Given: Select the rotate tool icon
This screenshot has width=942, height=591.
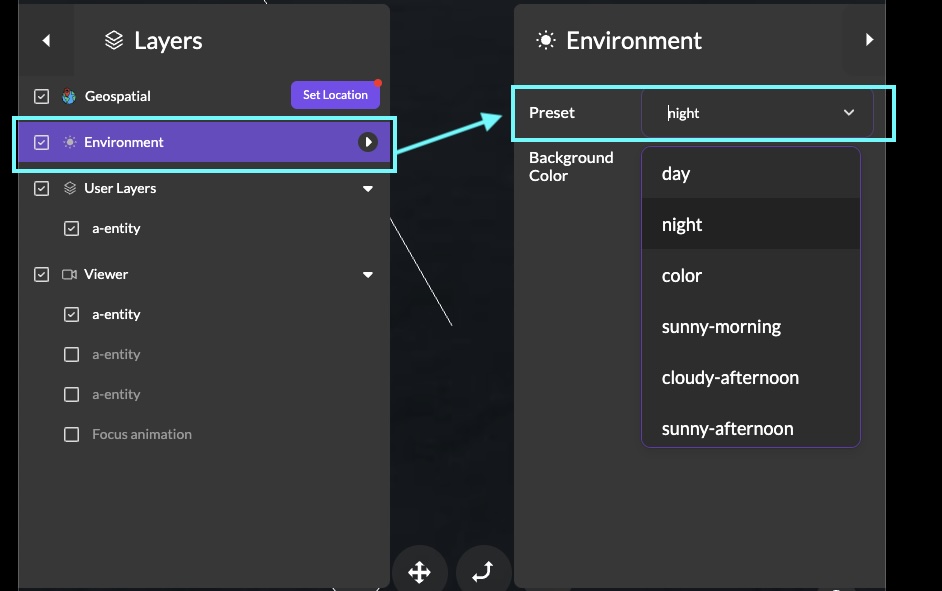Looking at the screenshot, I should (482, 572).
